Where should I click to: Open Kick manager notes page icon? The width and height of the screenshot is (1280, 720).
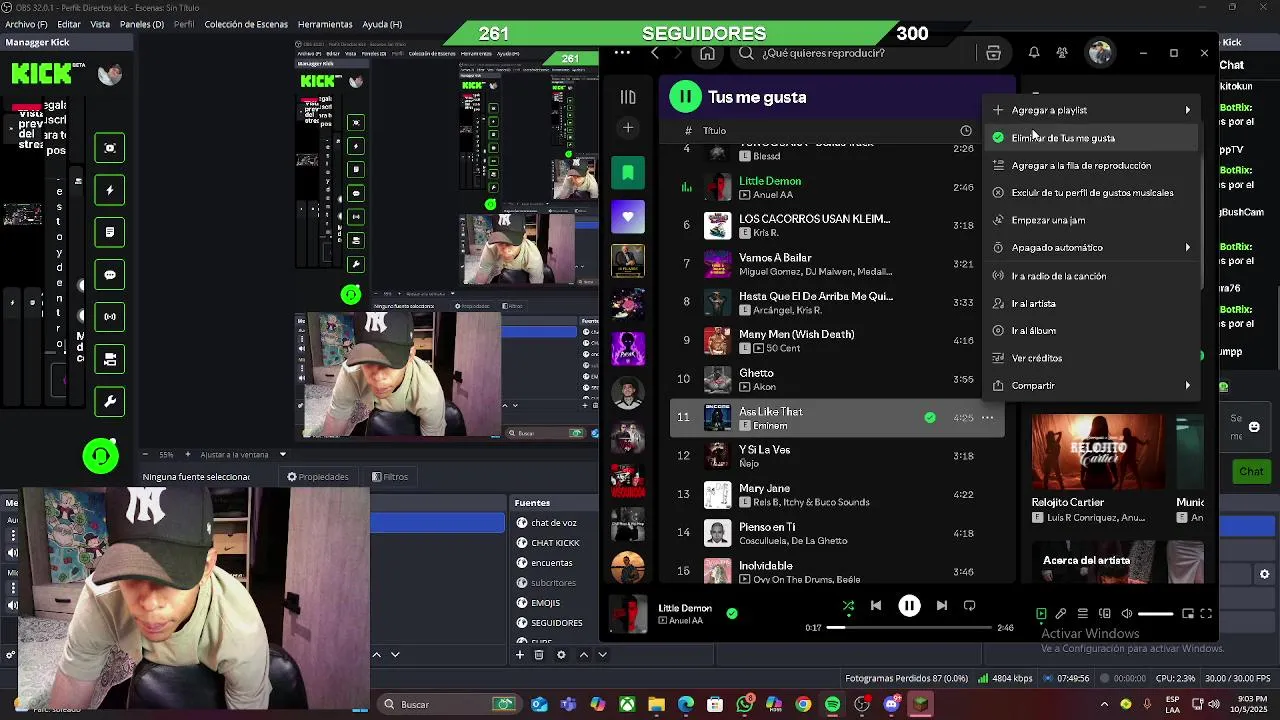click(x=110, y=232)
